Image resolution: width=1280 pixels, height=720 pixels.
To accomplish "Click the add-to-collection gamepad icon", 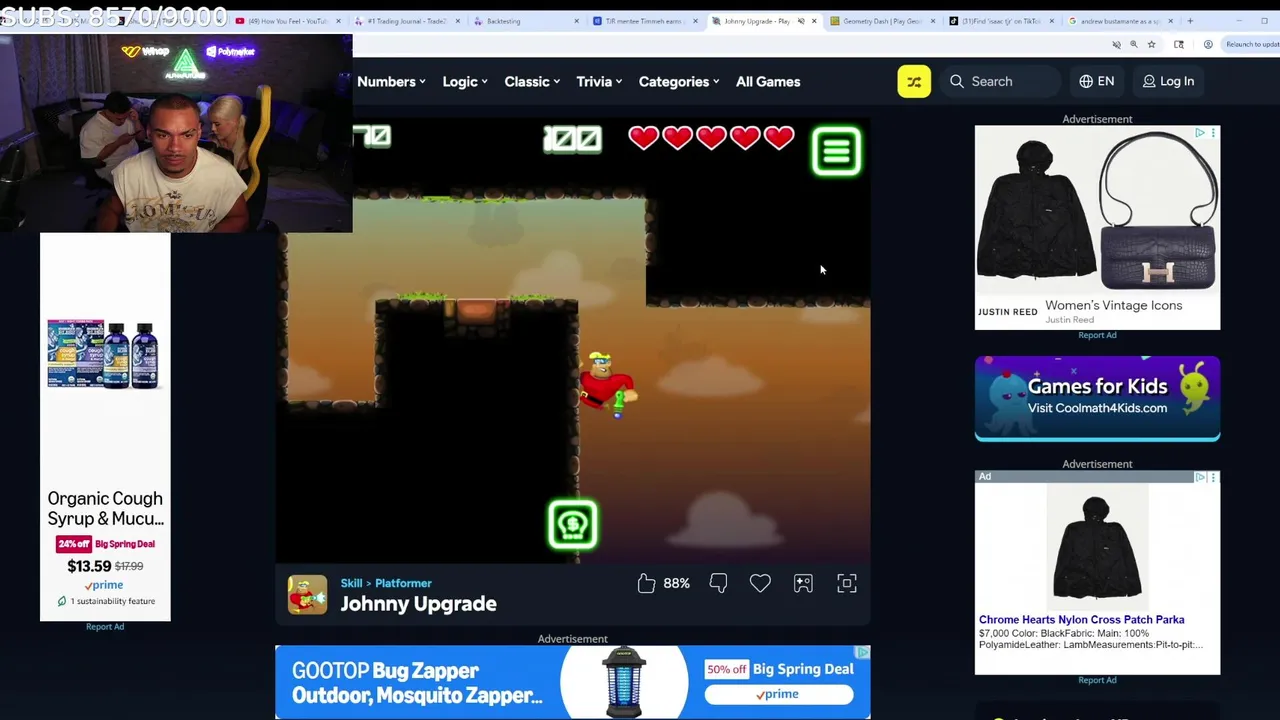I will [803, 583].
